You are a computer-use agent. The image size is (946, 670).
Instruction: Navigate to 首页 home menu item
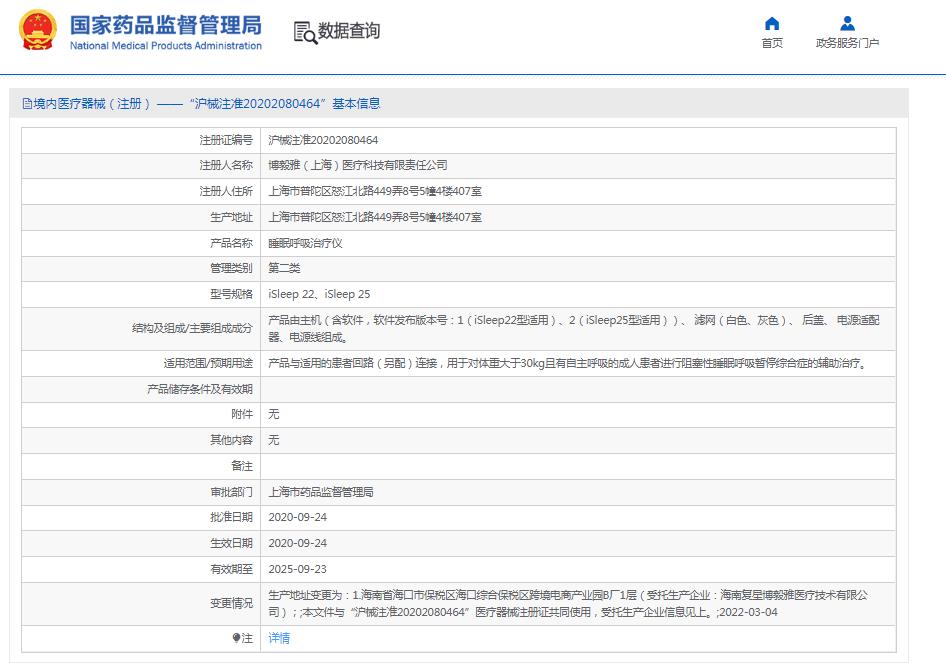tap(771, 44)
